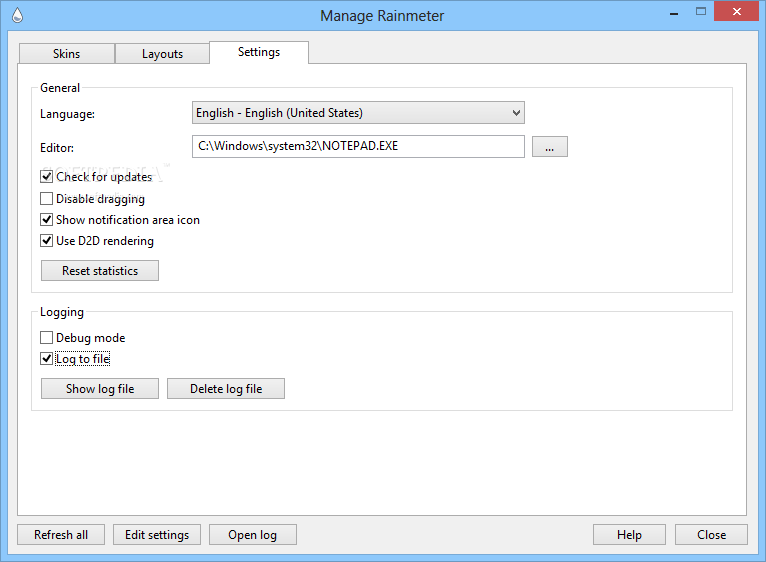Screen dimensions: 766x562
Task: Browse for editor with the ellipsis button
Action: pos(550,147)
